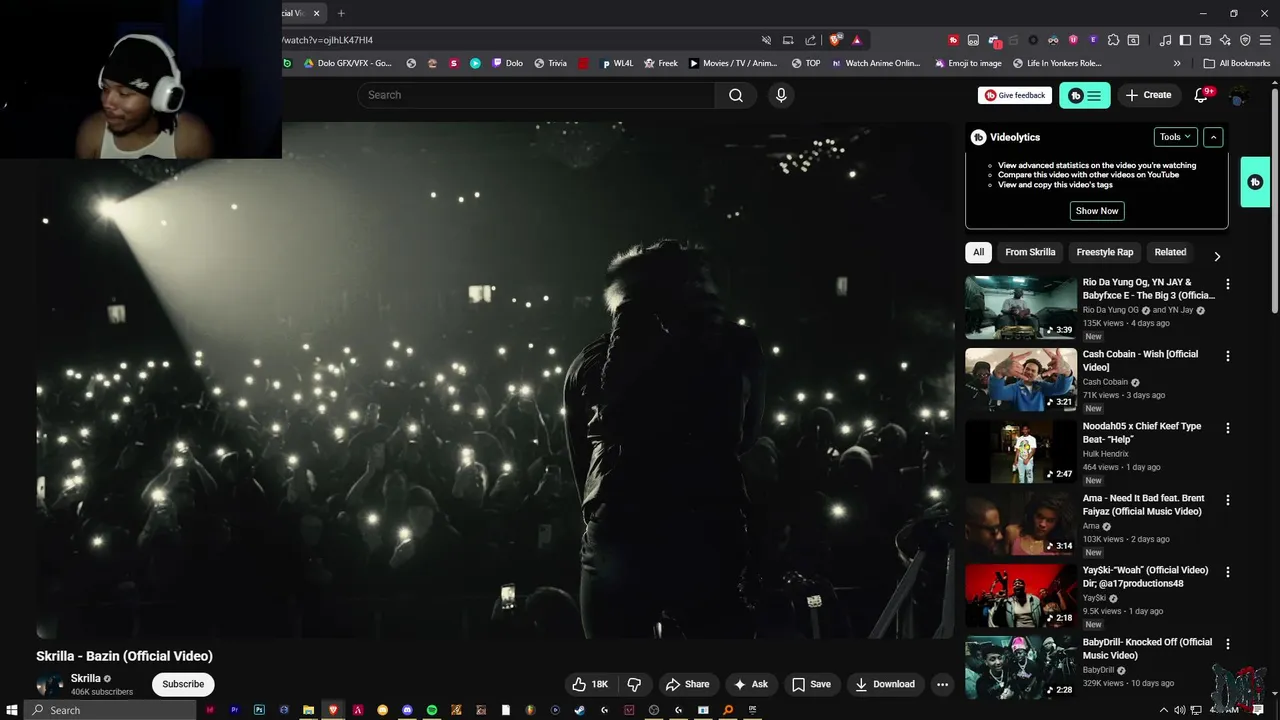Save video to a playlist

(811, 684)
